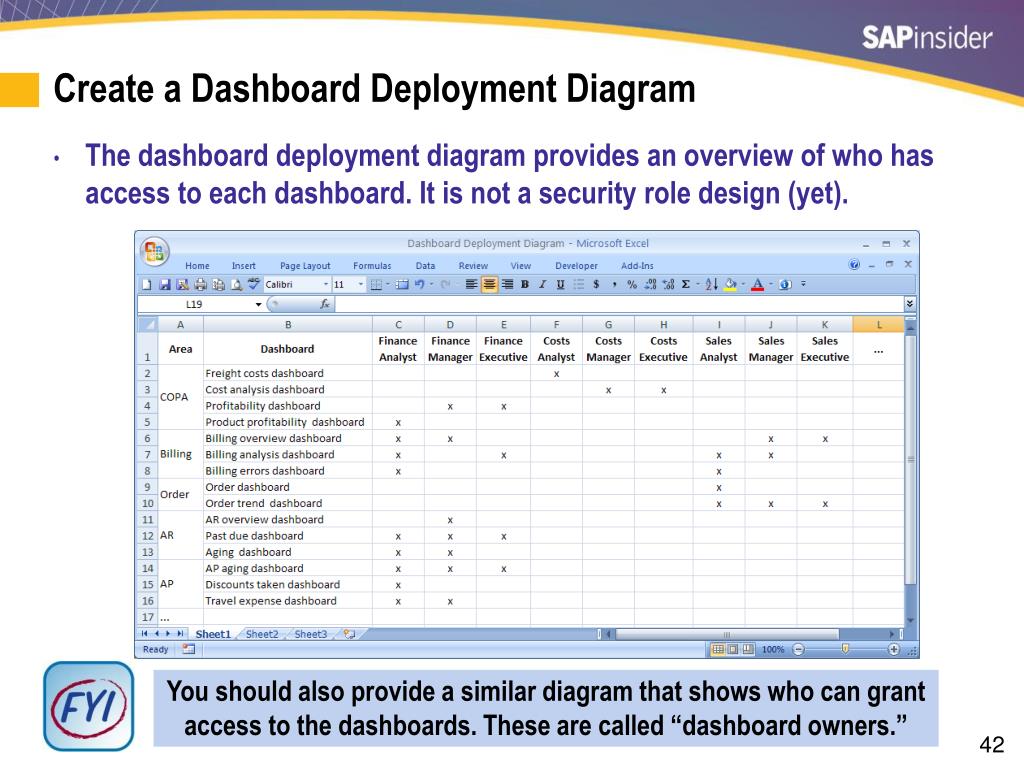Switch to the Sheet2 tab
The image size is (1024, 768).
(262, 634)
